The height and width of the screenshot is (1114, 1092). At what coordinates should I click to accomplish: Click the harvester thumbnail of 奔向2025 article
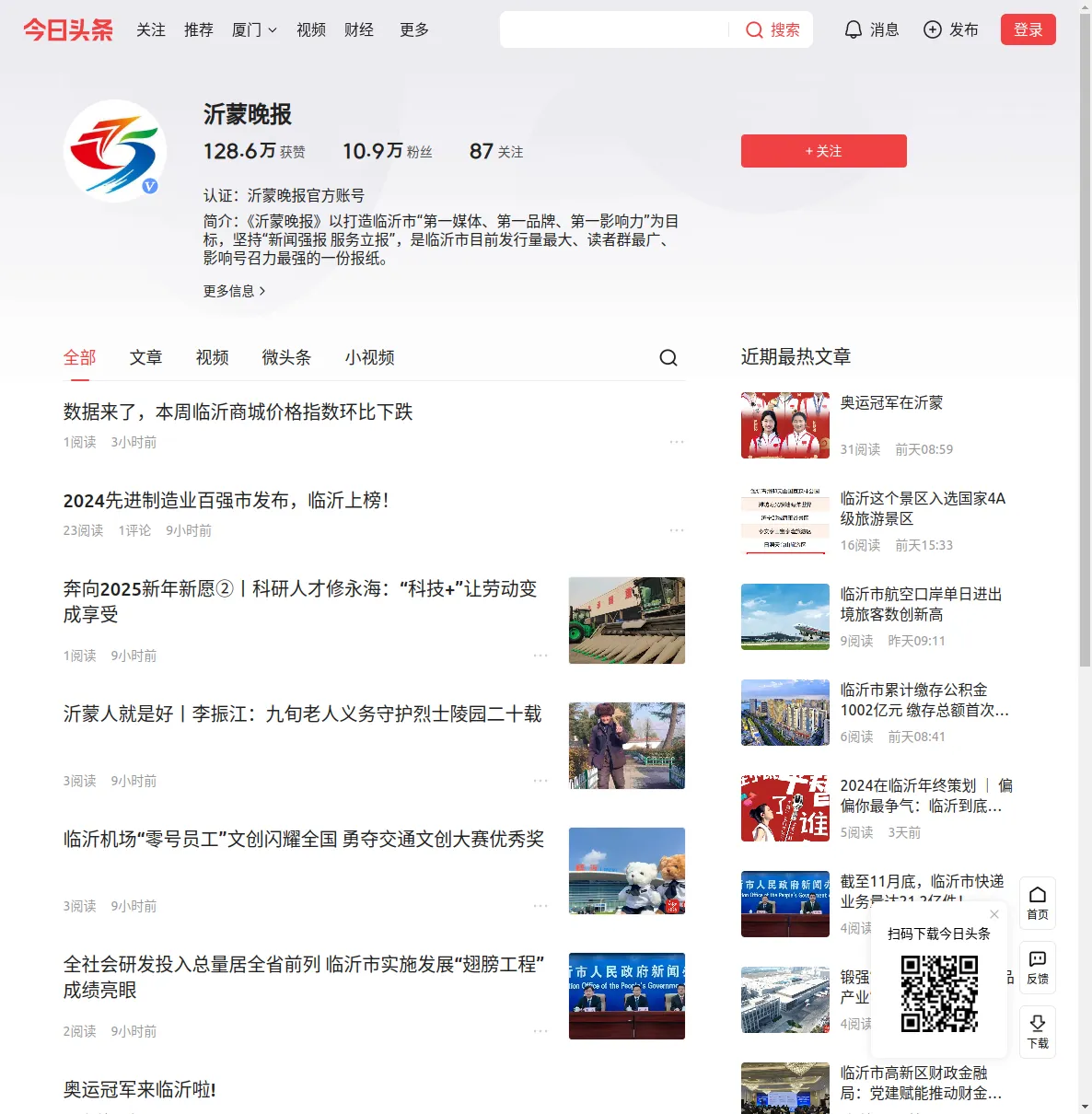coord(627,621)
